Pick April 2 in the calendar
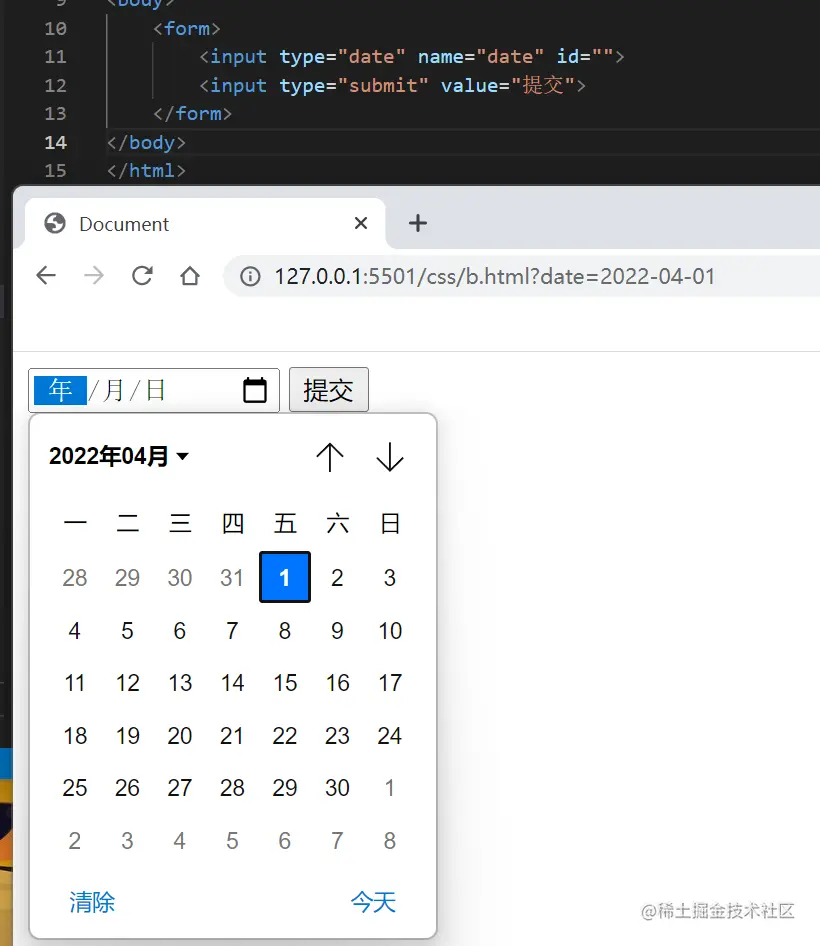Image resolution: width=820 pixels, height=946 pixels. pos(337,578)
